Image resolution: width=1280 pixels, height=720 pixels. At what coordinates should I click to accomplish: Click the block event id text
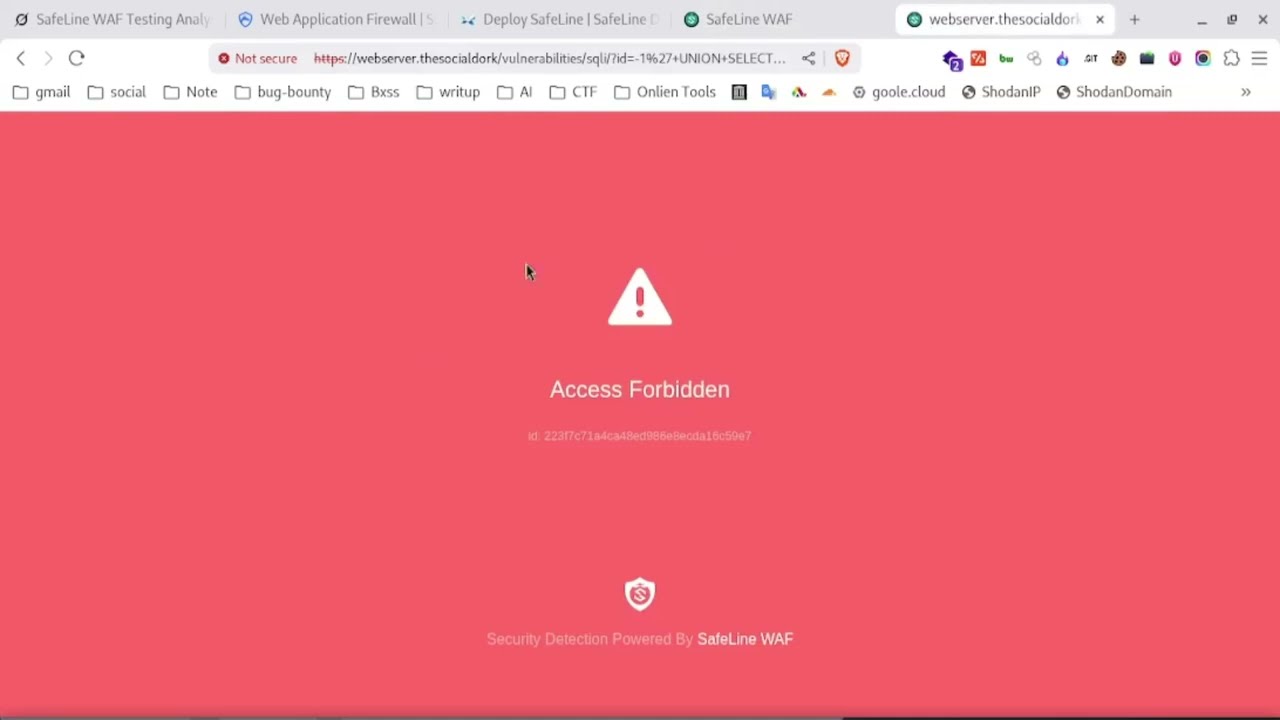click(x=640, y=436)
